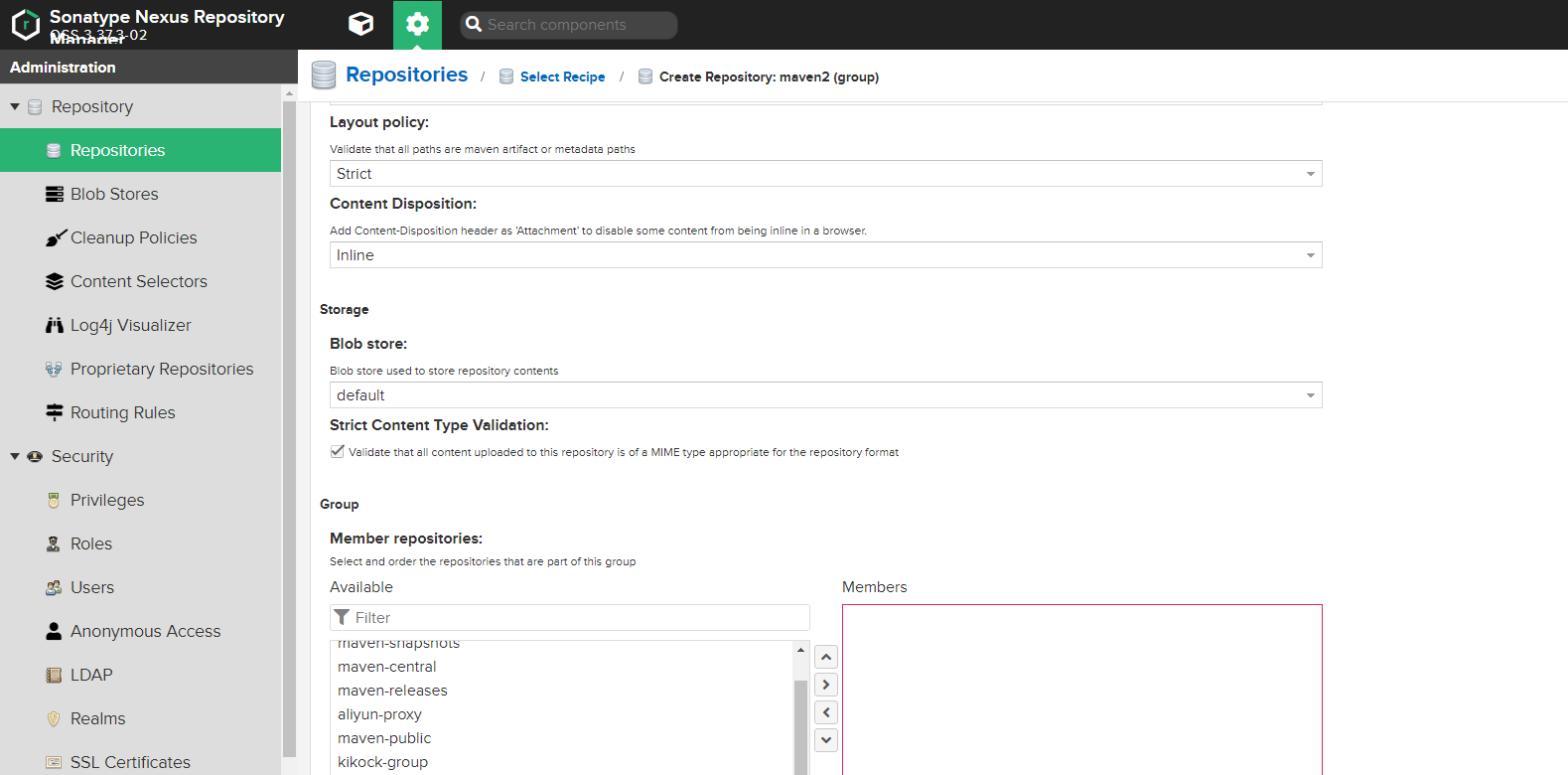Remove member with left arrow button
Image resolution: width=1568 pixels, height=775 pixels.
click(x=826, y=712)
